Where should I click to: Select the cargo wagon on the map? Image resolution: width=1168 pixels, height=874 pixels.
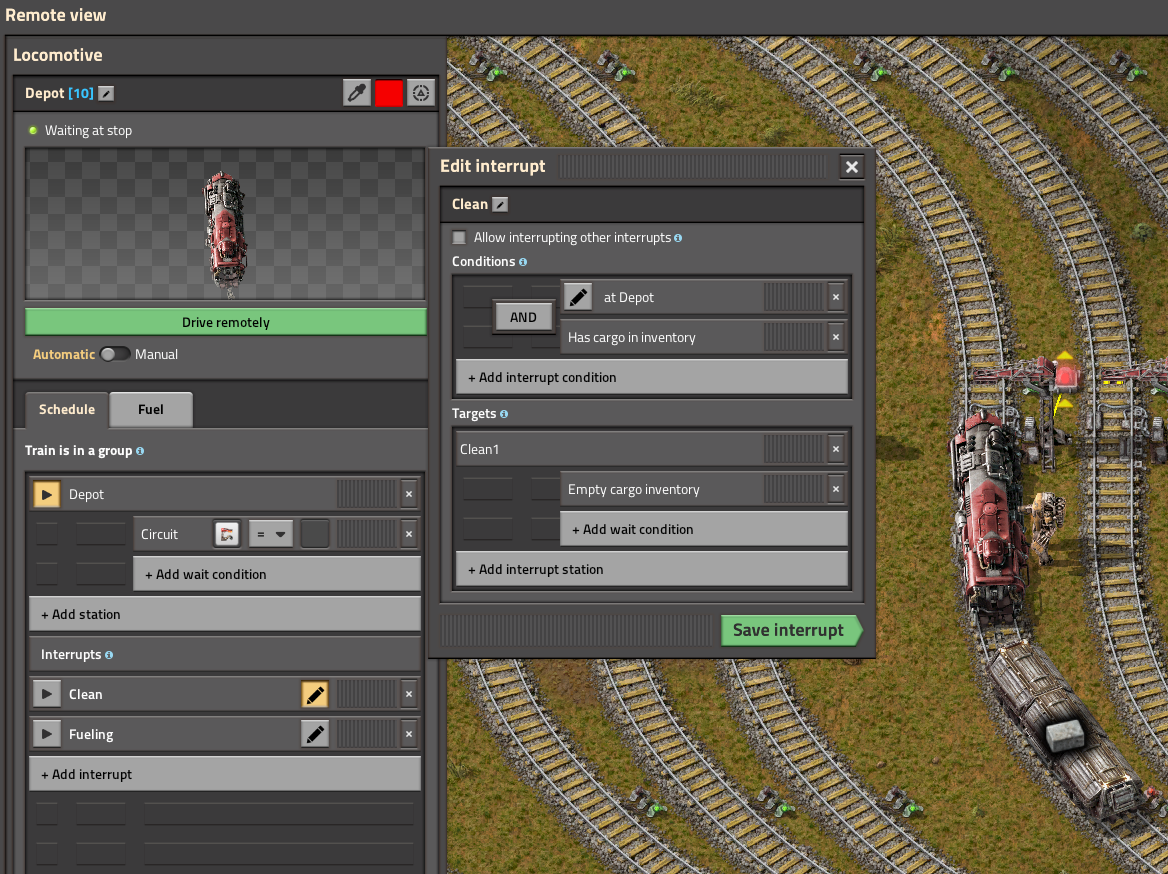point(1066,728)
